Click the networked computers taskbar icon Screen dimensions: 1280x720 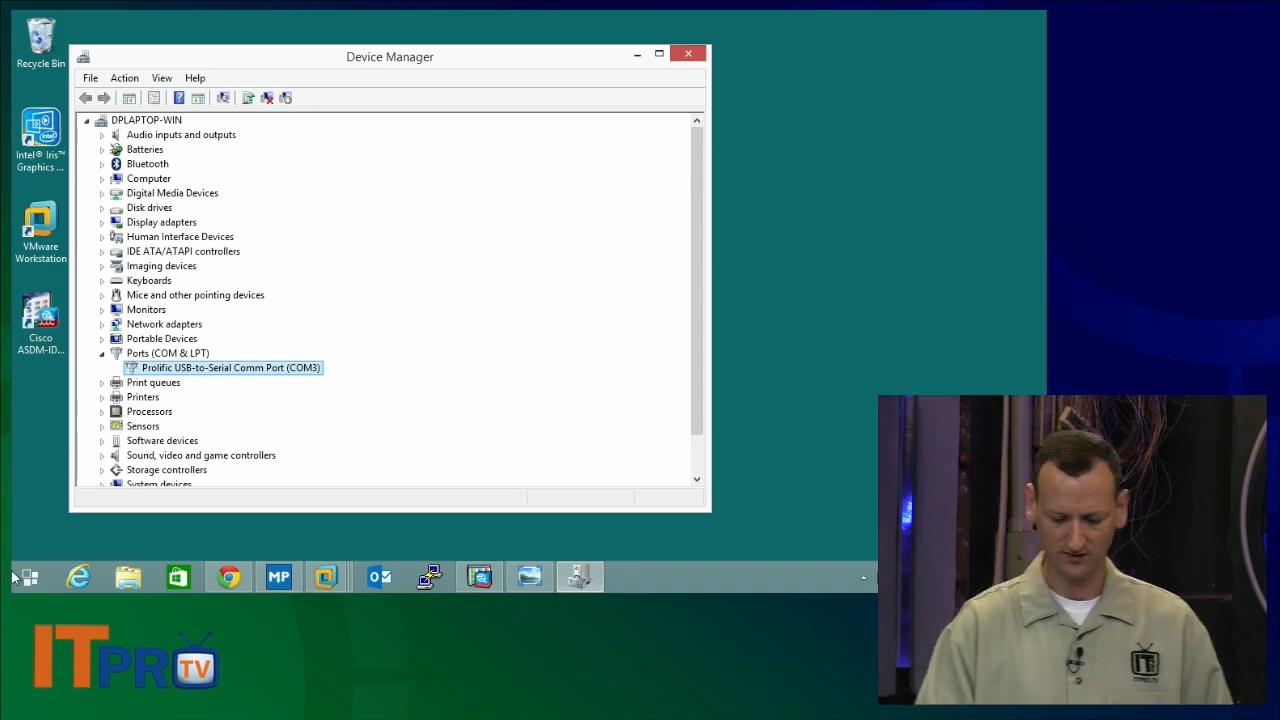(429, 577)
